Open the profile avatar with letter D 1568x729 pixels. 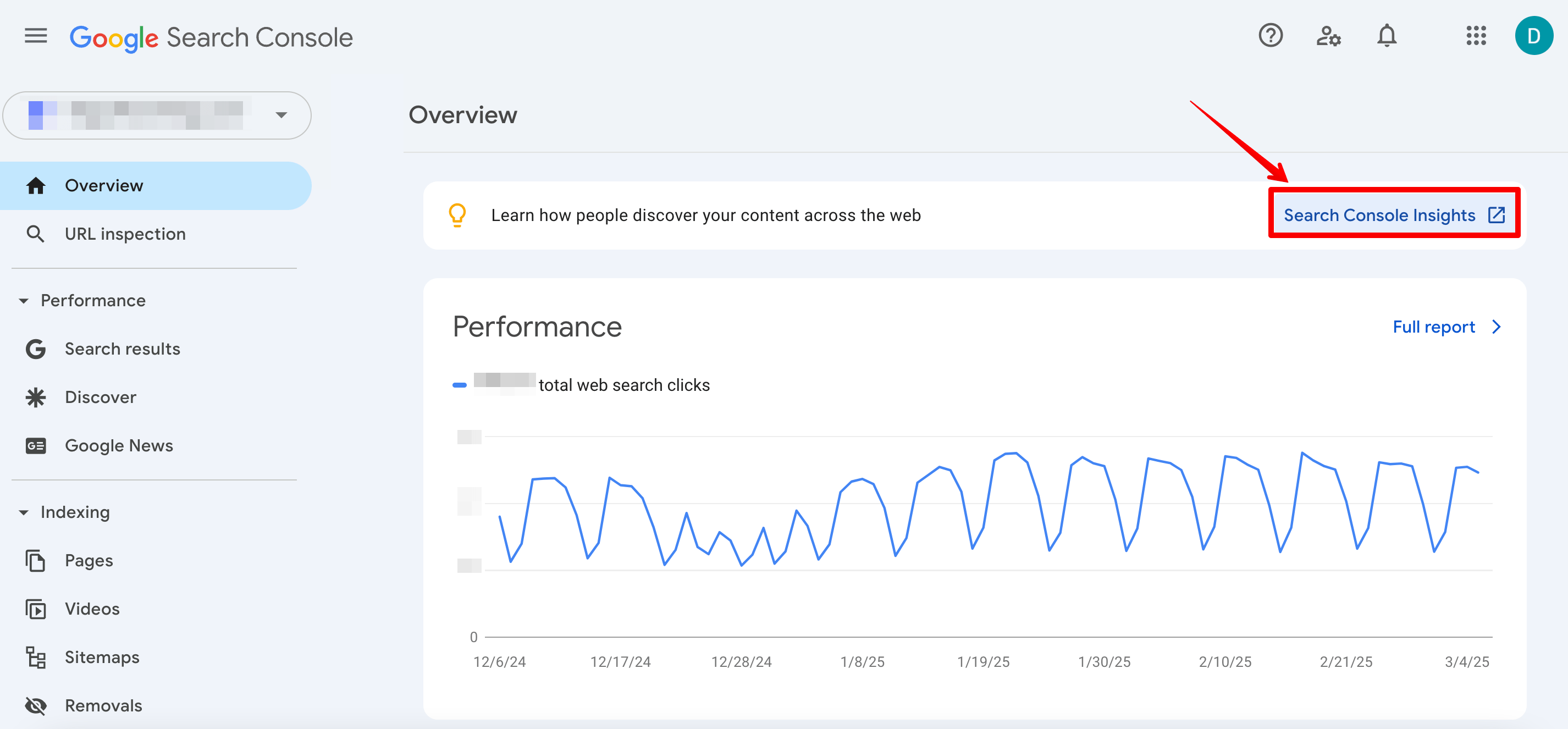coord(1534,36)
